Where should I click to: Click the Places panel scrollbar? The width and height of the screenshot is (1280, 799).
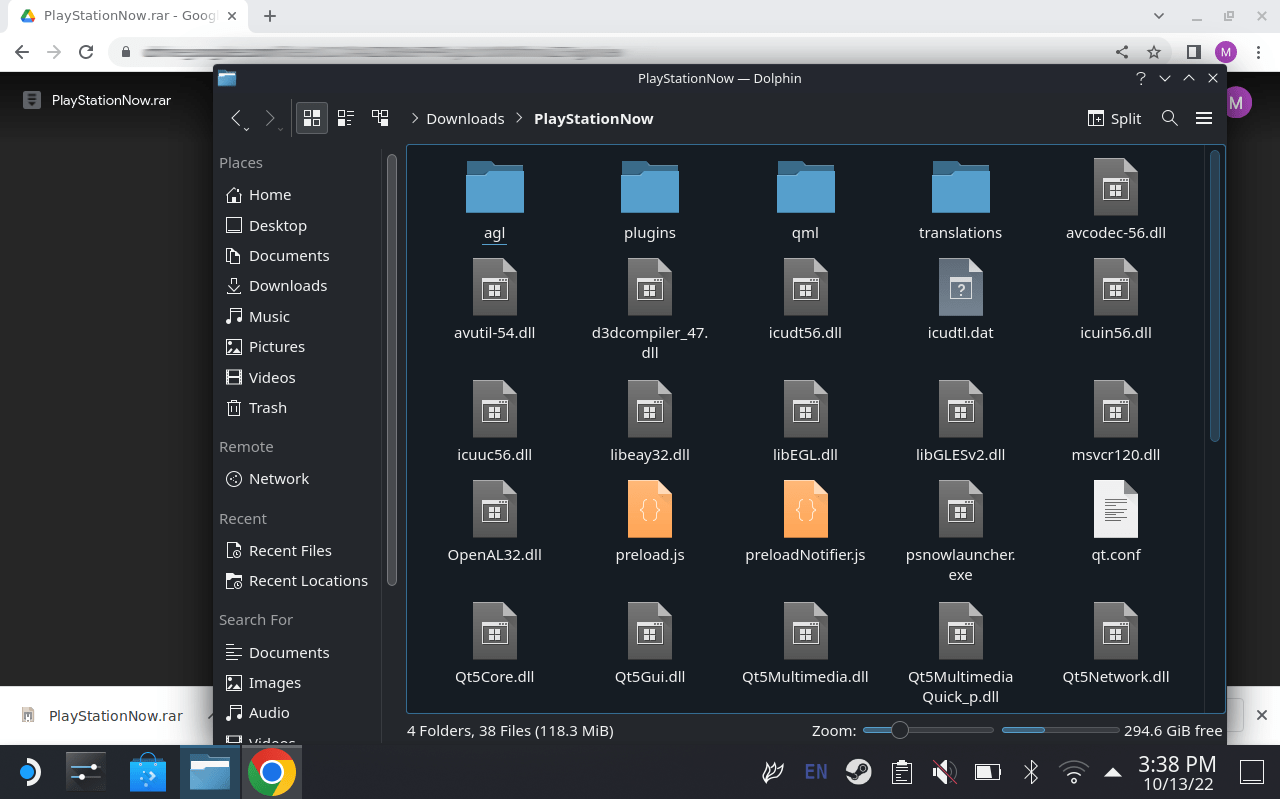391,370
